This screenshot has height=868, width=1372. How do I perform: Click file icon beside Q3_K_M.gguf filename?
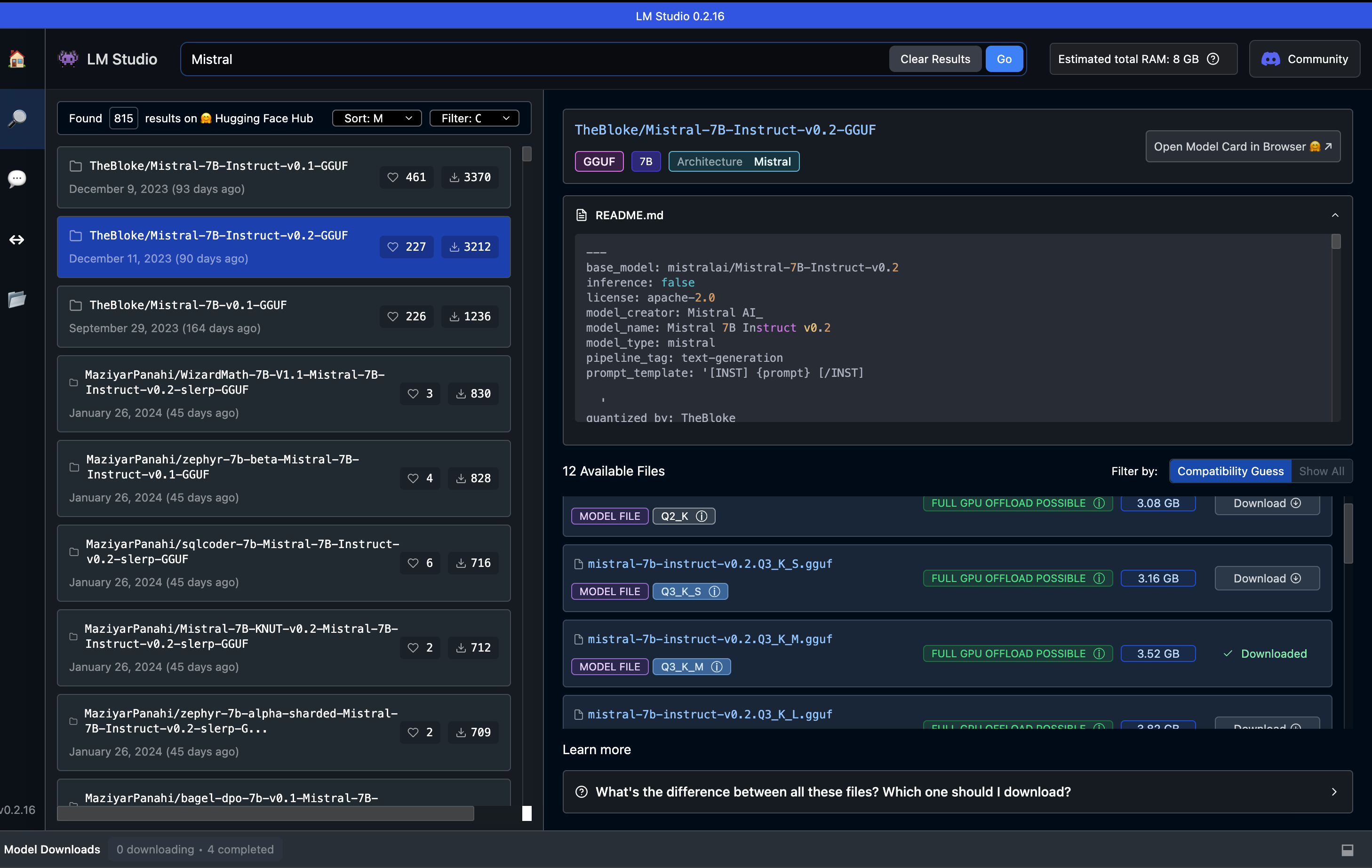point(578,639)
